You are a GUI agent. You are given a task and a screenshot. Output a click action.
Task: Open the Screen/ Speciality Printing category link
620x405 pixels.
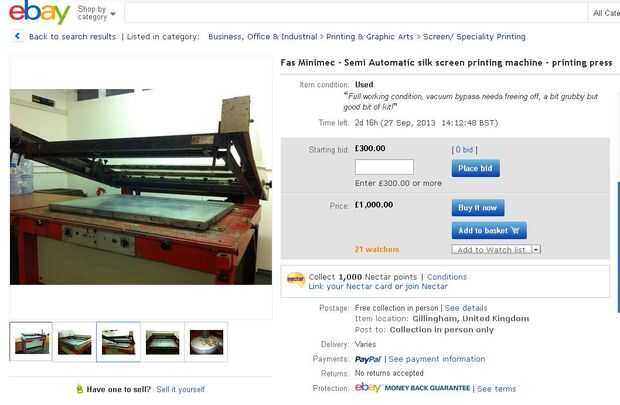[474, 37]
